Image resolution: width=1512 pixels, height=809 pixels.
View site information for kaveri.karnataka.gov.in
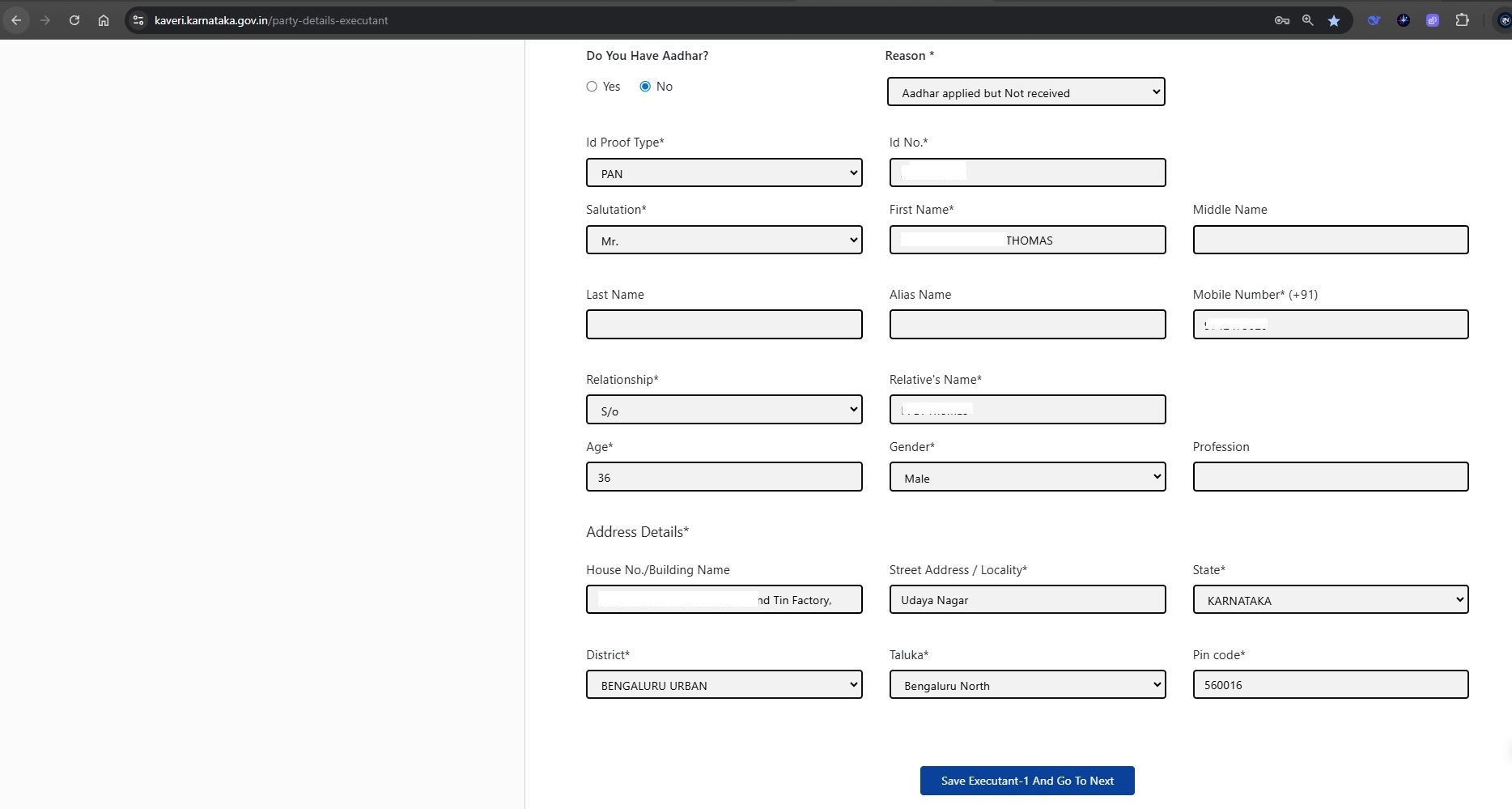pyautogui.click(x=138, y=20)
